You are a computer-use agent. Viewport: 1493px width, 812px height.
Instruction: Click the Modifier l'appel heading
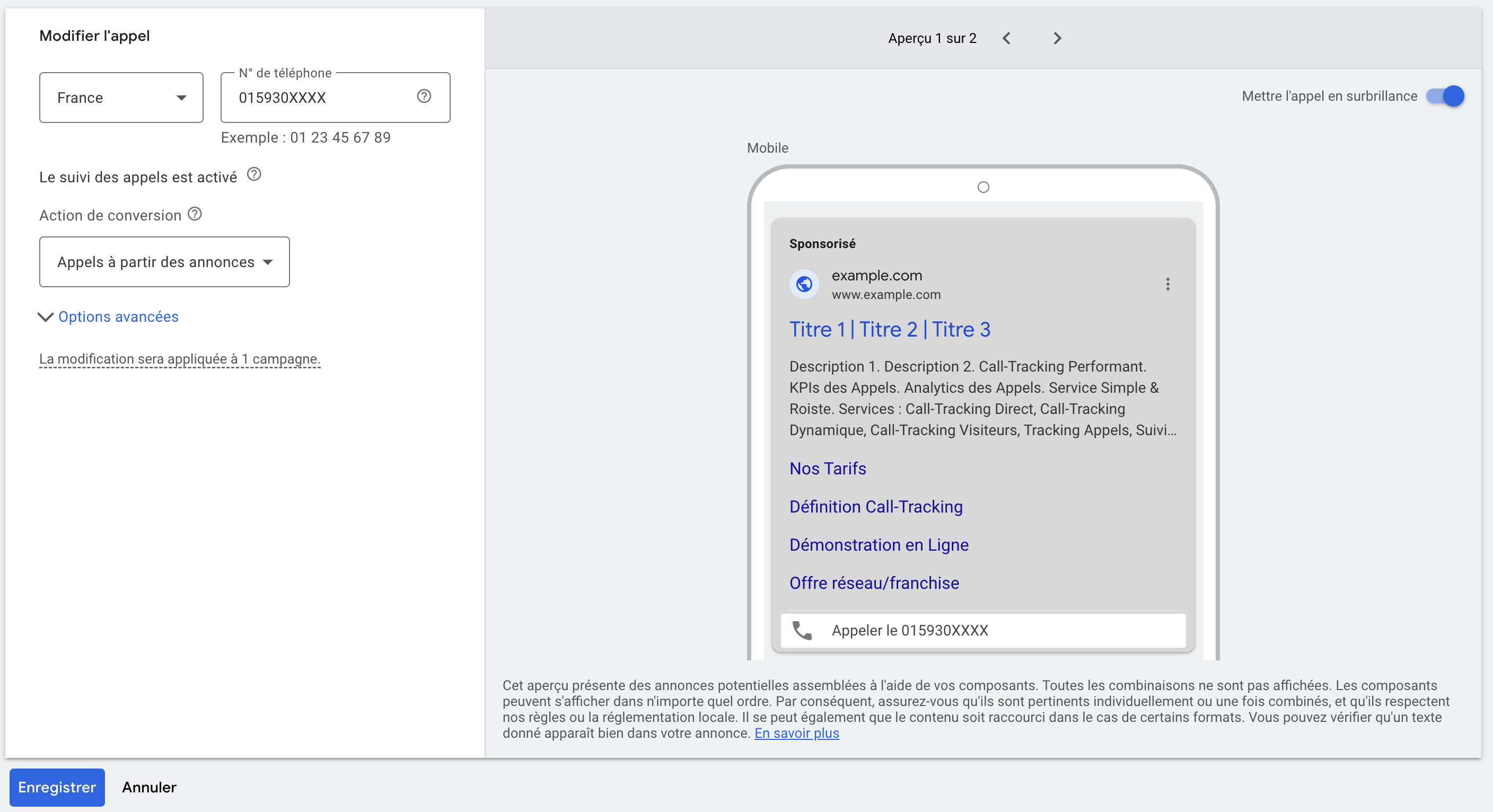click(94, 36)
